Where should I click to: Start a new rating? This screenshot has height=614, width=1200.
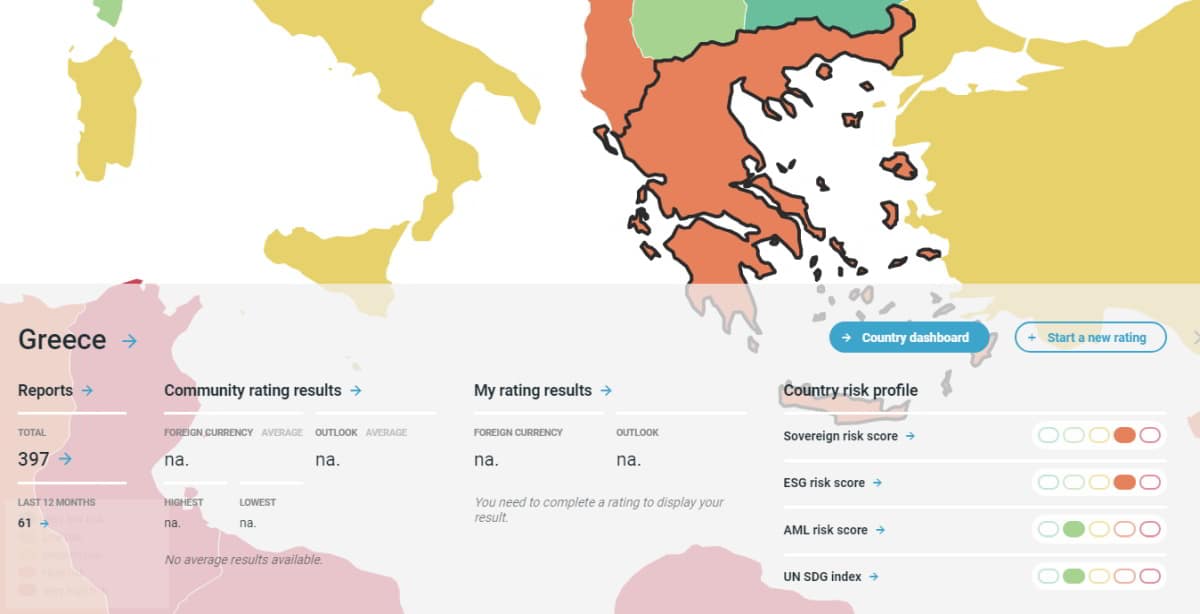point(1090,338)
